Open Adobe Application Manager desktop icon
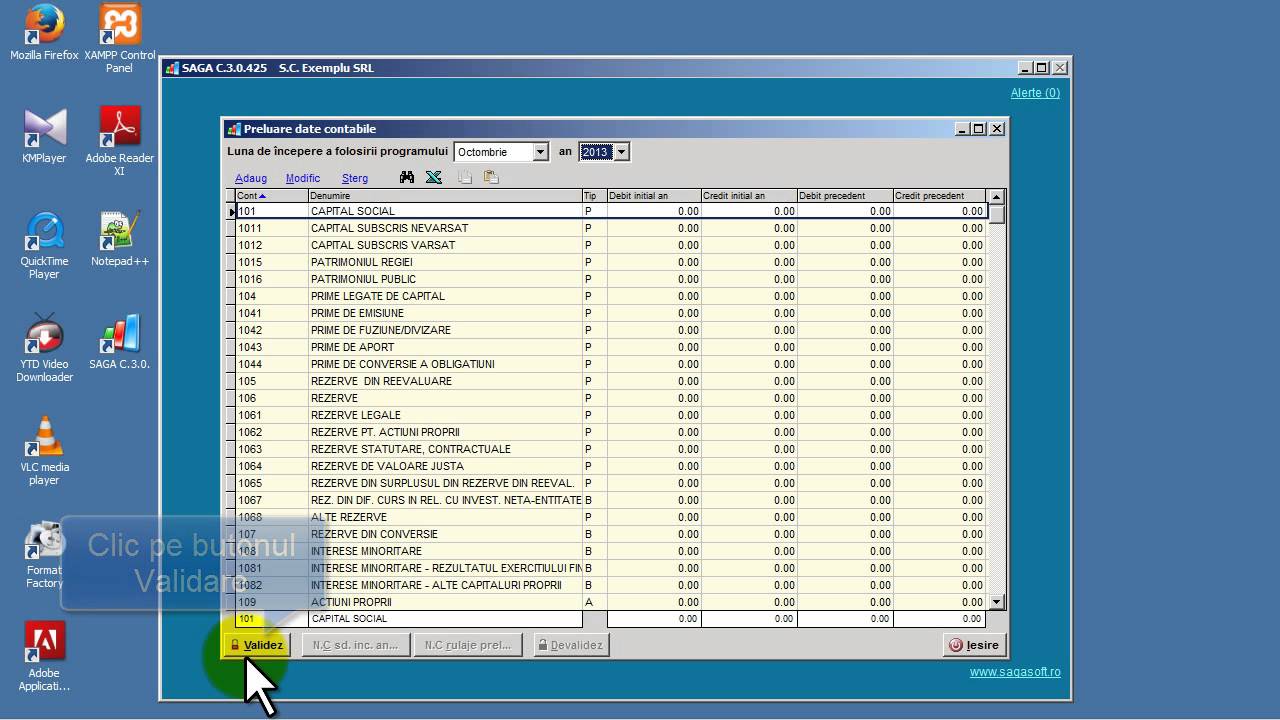This screenshot has height=720, width=1280. [44, 656]
